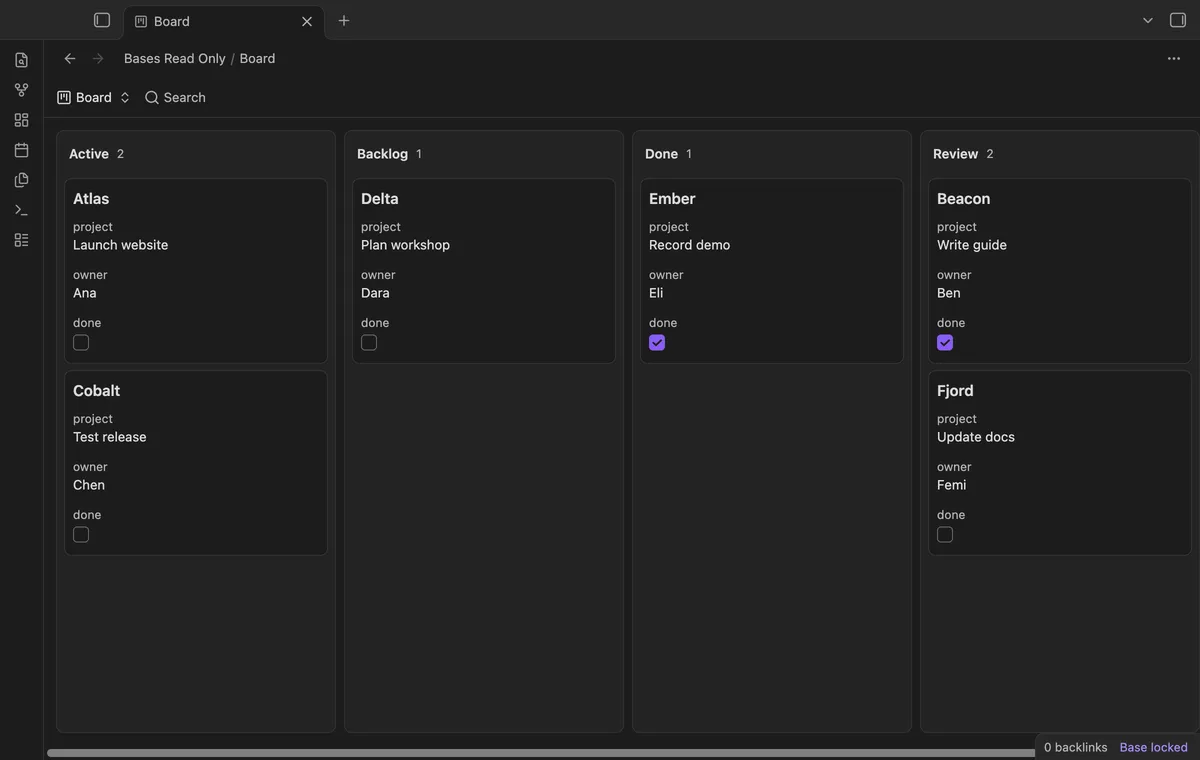Click the Board view icon in toolbar

tap(64, 97)
